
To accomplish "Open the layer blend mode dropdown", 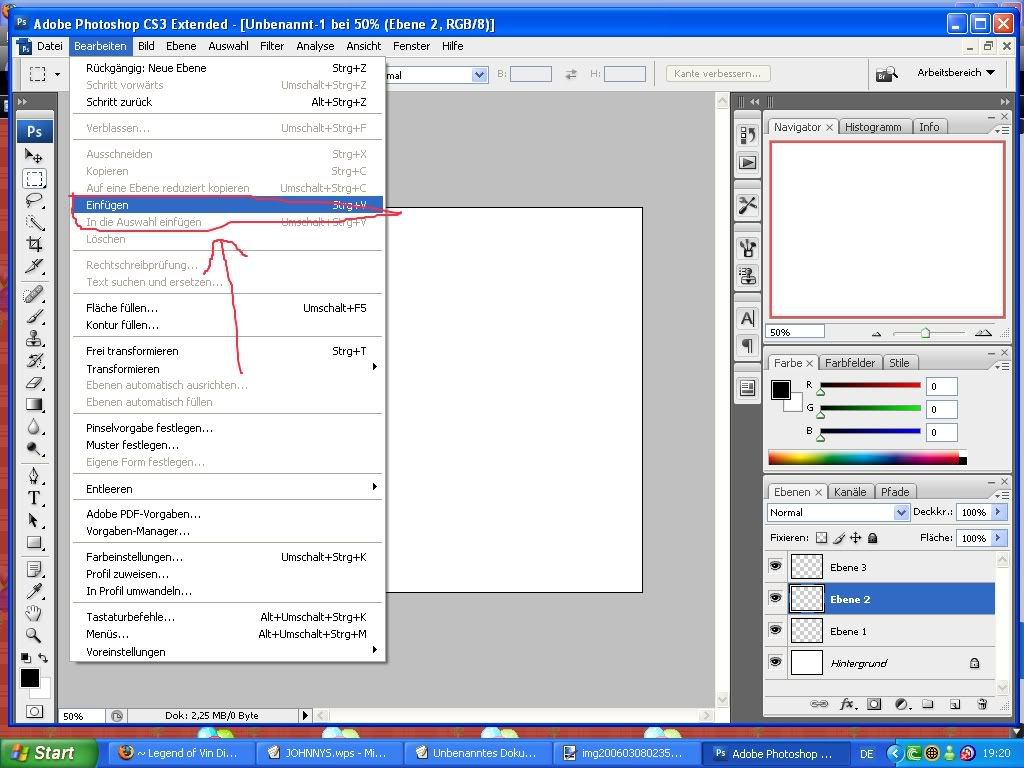I will click(901, 513).
